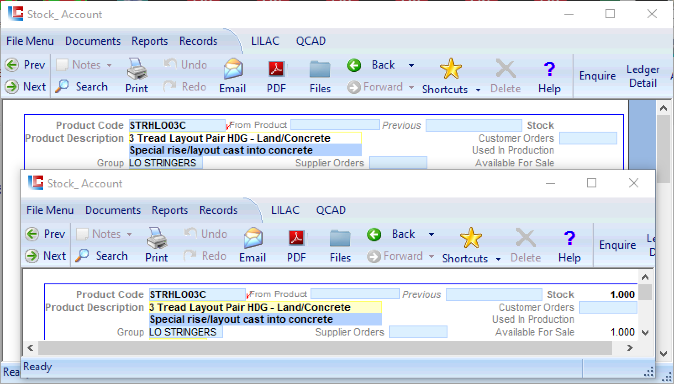Image resolution: width=674 pixels, height=384 pixels.
Task: Click Help question mark in front window
Action: (x=569, y=238)
